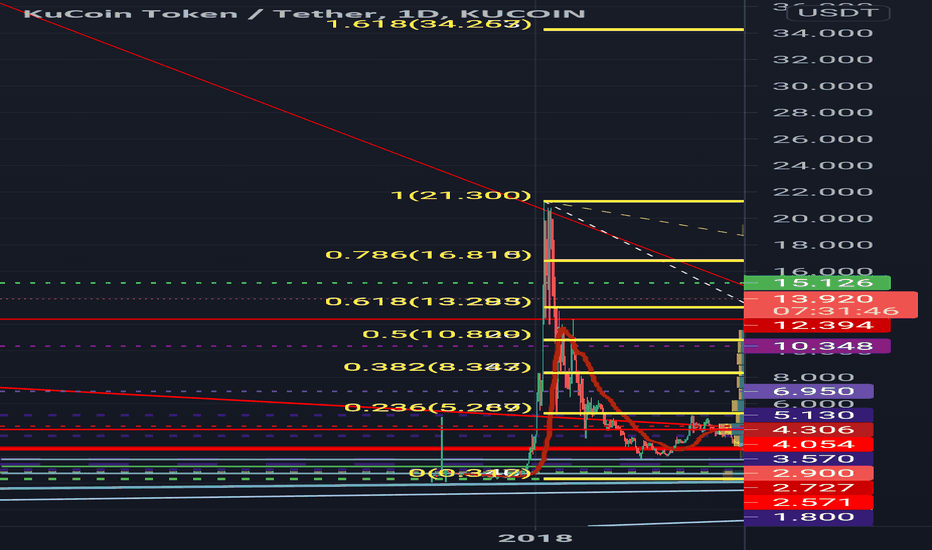The height and width of the screenshot is (550, 932).
Task: Click the 1.800 price label
Action: (x=809, y=517)
